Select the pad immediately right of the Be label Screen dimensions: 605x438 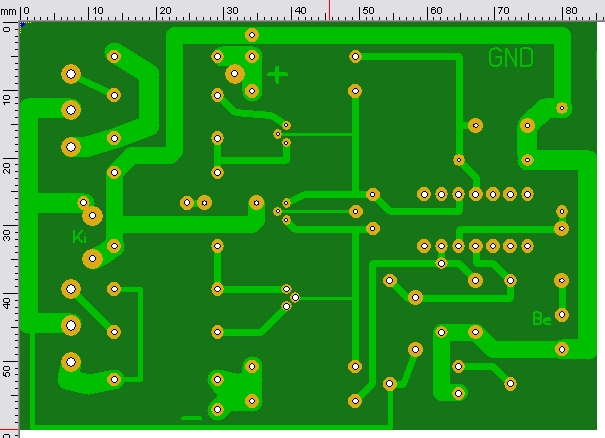(562, 315)
